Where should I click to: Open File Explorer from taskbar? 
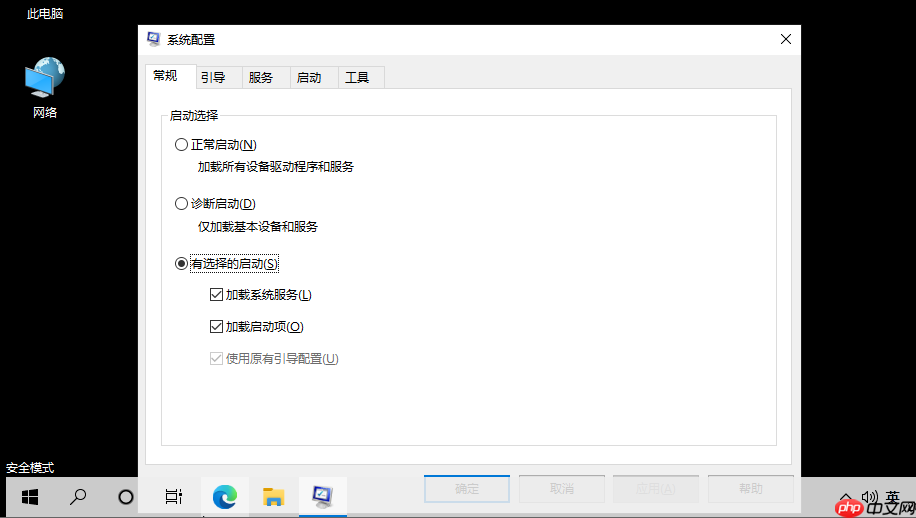coord(273,497)
